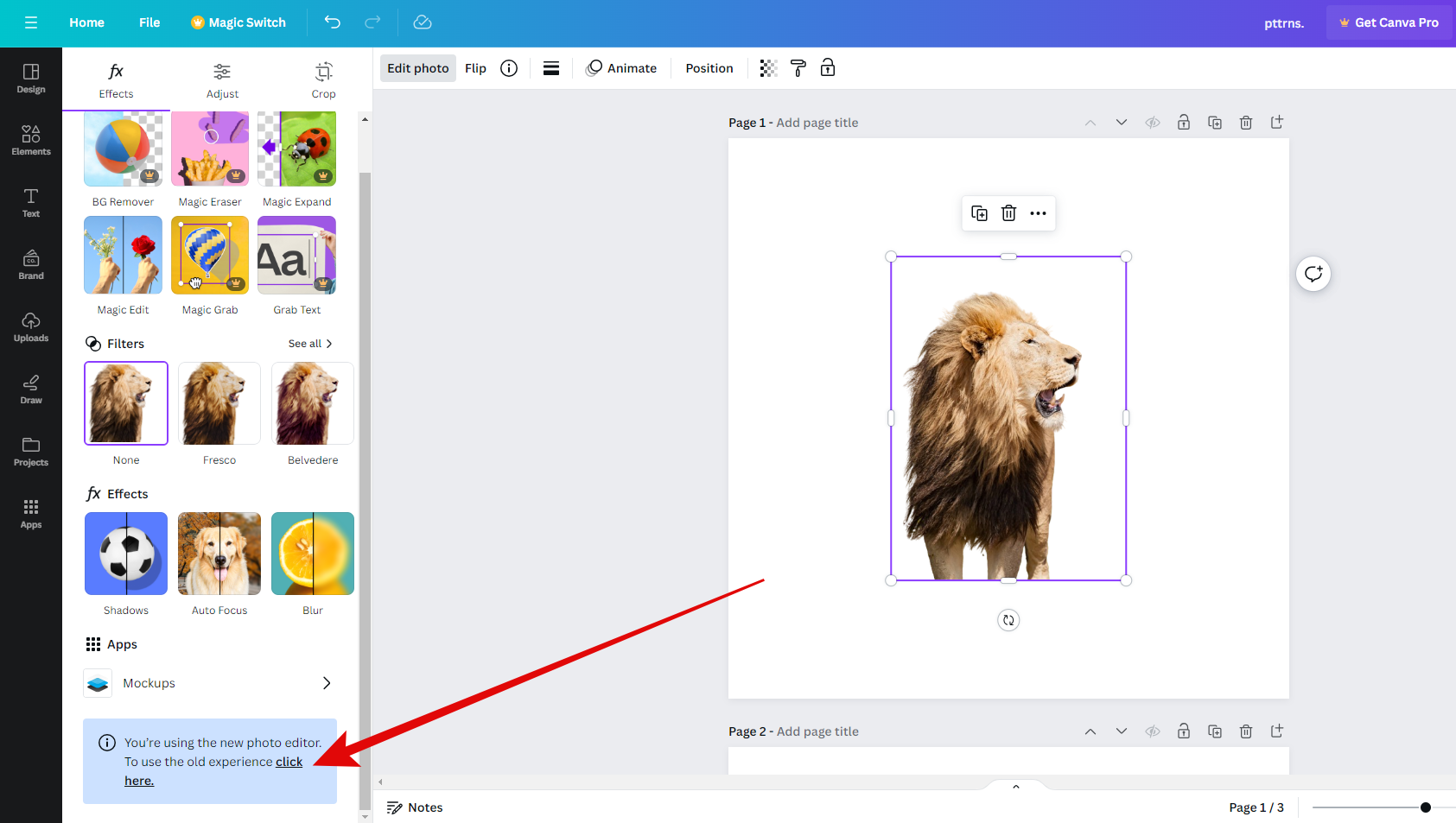Flip the image
Viewport: 1456px width, 823px height.
tap(475, 68)
